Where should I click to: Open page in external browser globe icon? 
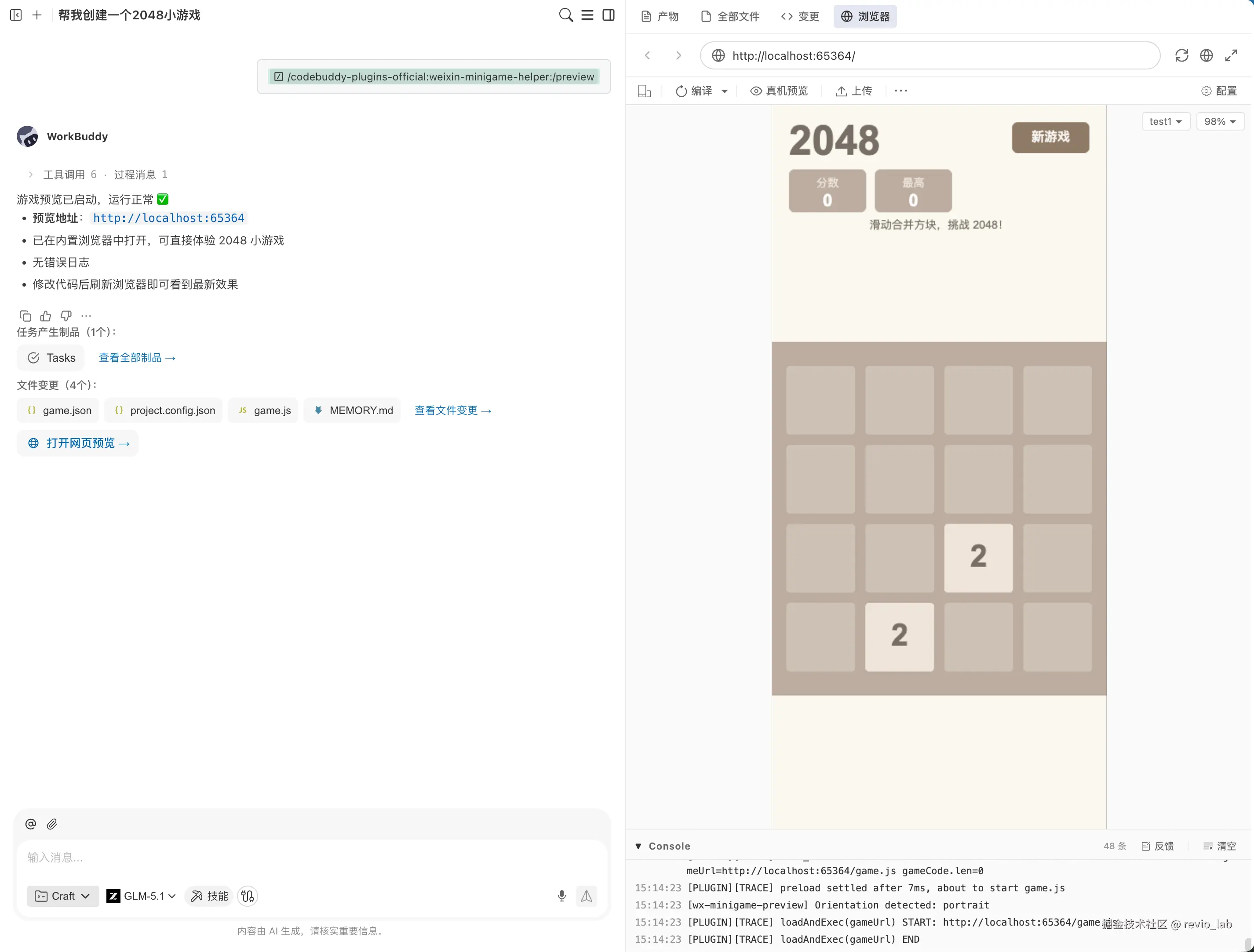point(1207,55)
